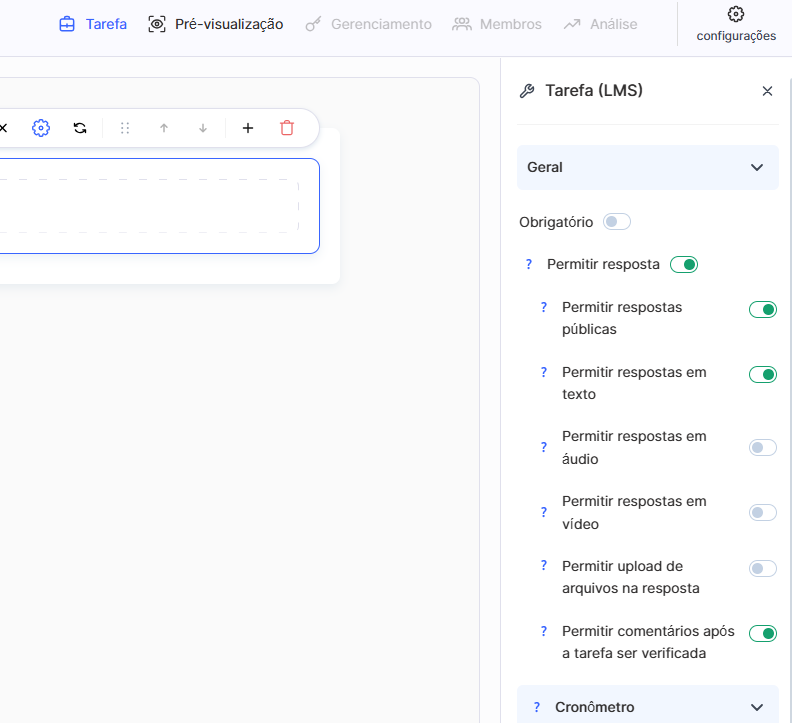Open configurações in the top right

[736, 24]
